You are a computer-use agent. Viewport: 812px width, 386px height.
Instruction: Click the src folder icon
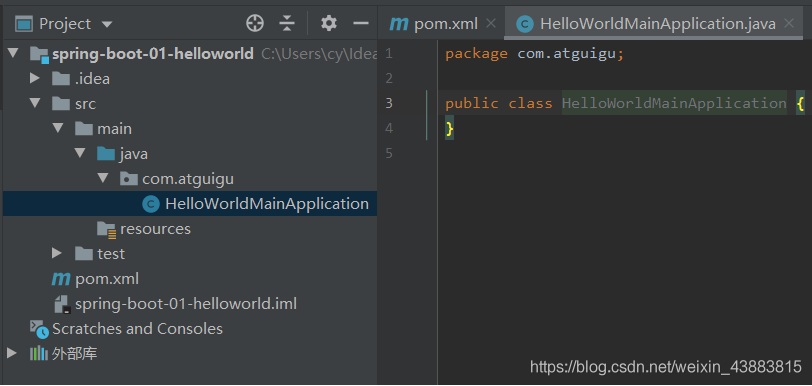point(61,104)
